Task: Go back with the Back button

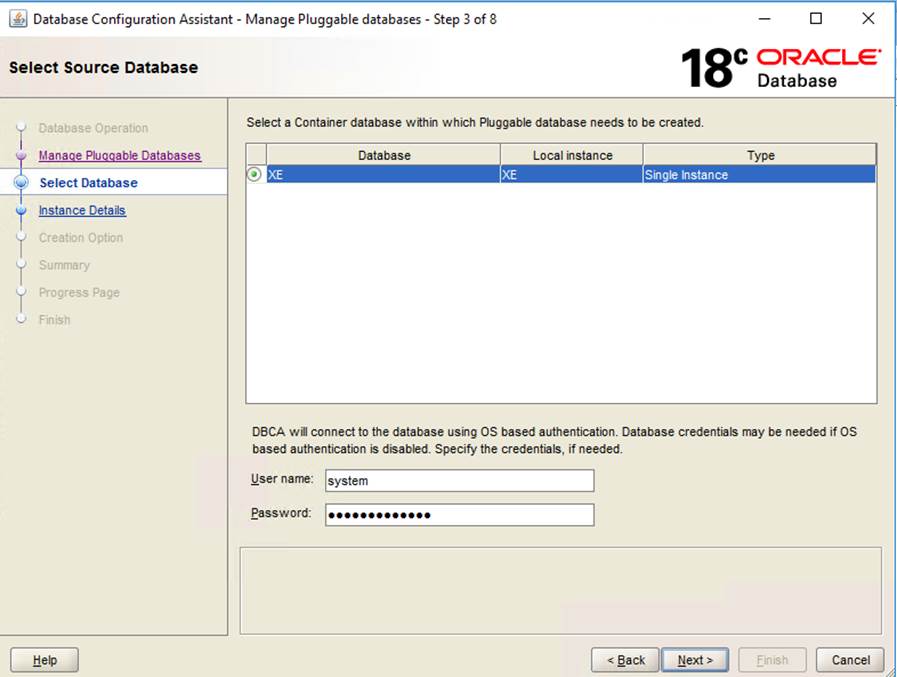Action: (625, 660)
